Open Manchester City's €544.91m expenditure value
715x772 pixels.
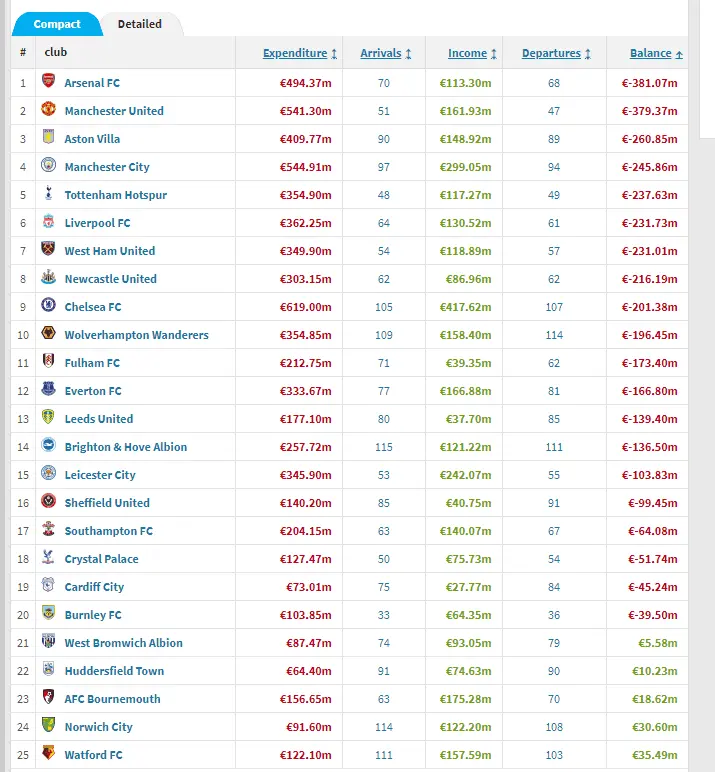[303, 166]
